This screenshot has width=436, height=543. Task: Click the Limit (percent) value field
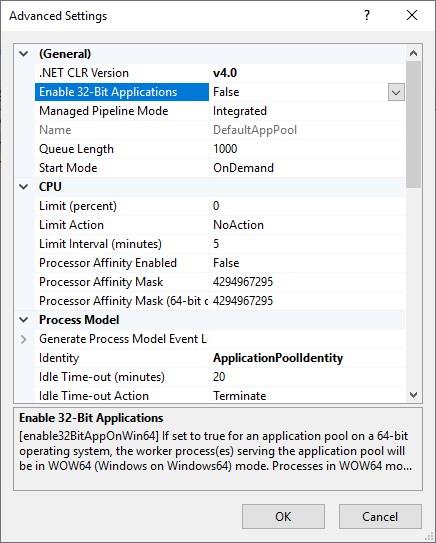307,206
